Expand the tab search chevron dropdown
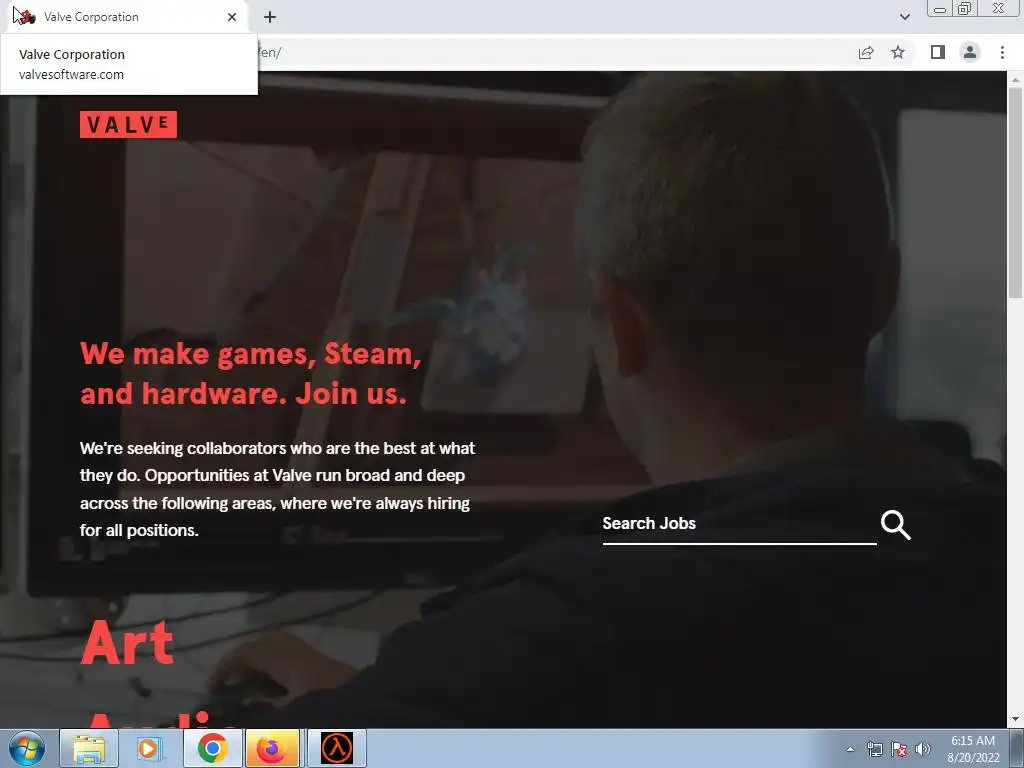Image resolution: width=1024 pixels, height=768 pixels. coord(904,17)
